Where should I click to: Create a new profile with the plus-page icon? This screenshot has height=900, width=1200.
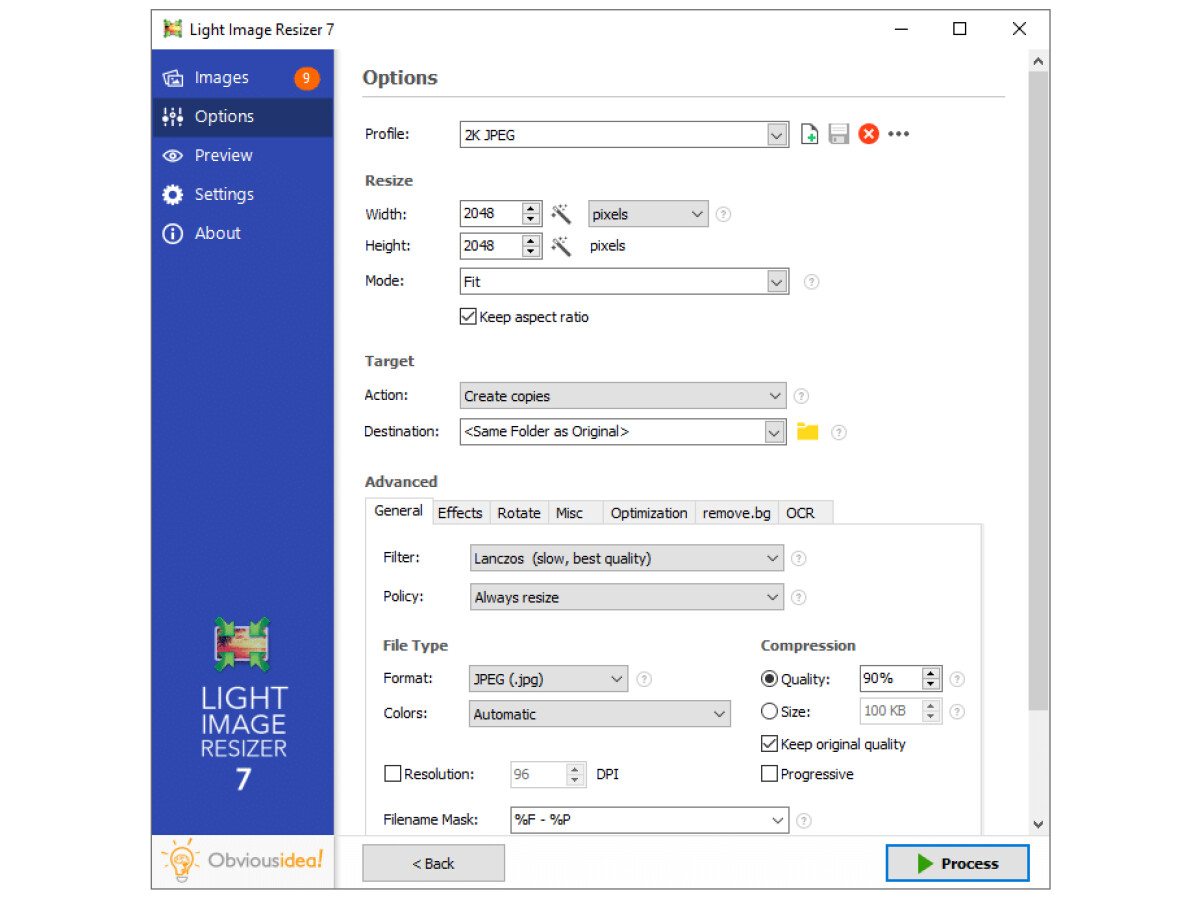810,134
